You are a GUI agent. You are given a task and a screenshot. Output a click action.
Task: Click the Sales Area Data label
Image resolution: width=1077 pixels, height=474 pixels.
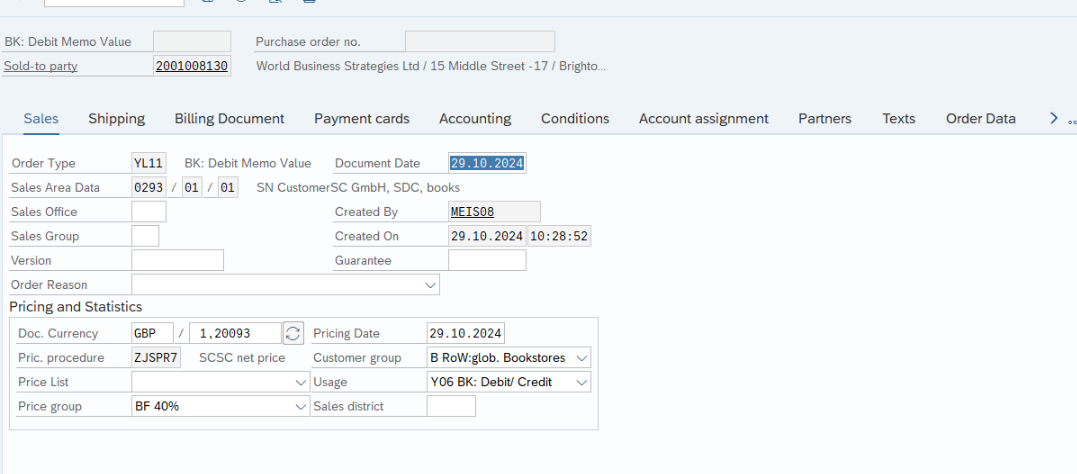coord(55,188)
